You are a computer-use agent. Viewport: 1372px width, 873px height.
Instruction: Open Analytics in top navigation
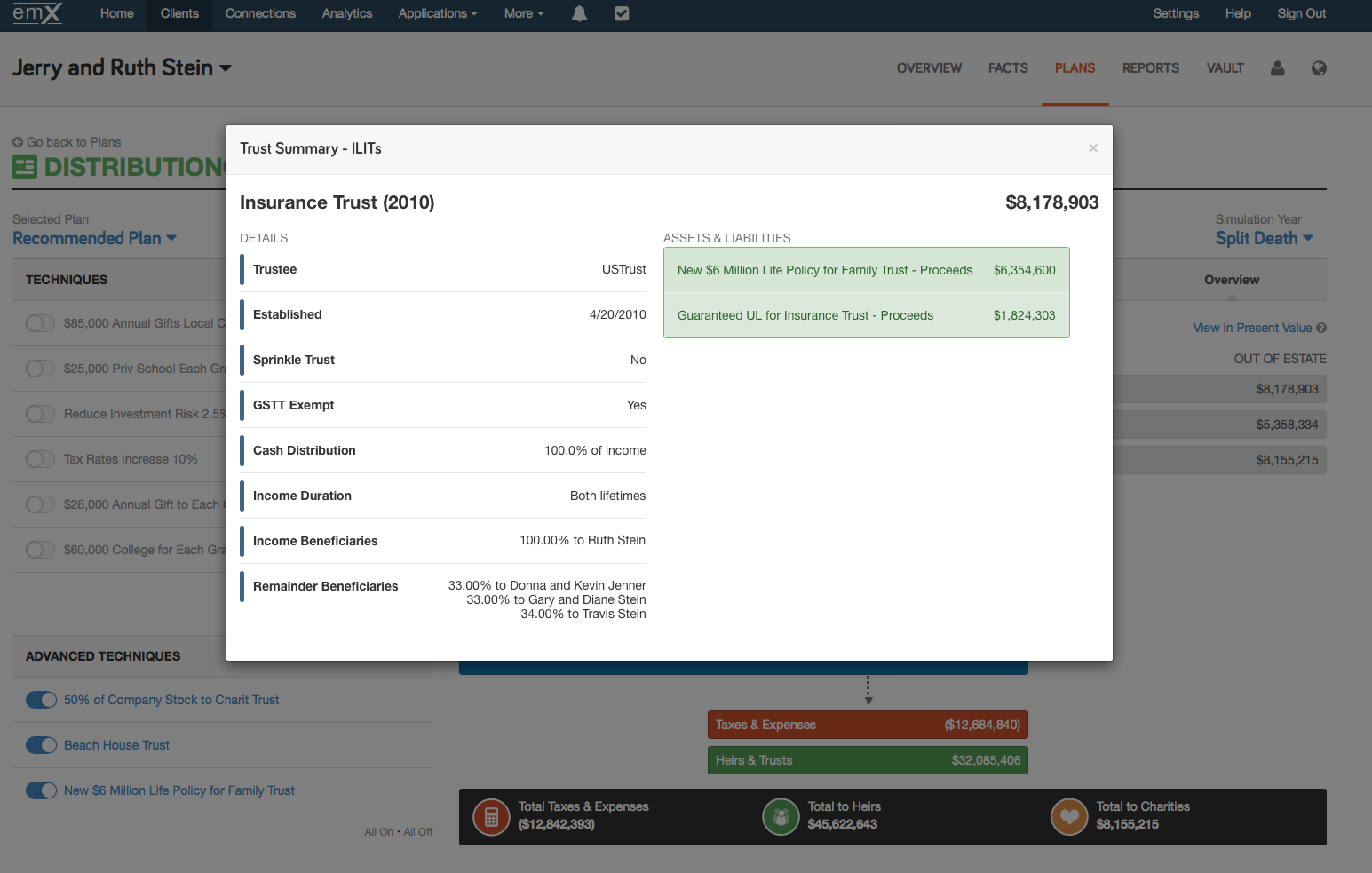point(347,13)
